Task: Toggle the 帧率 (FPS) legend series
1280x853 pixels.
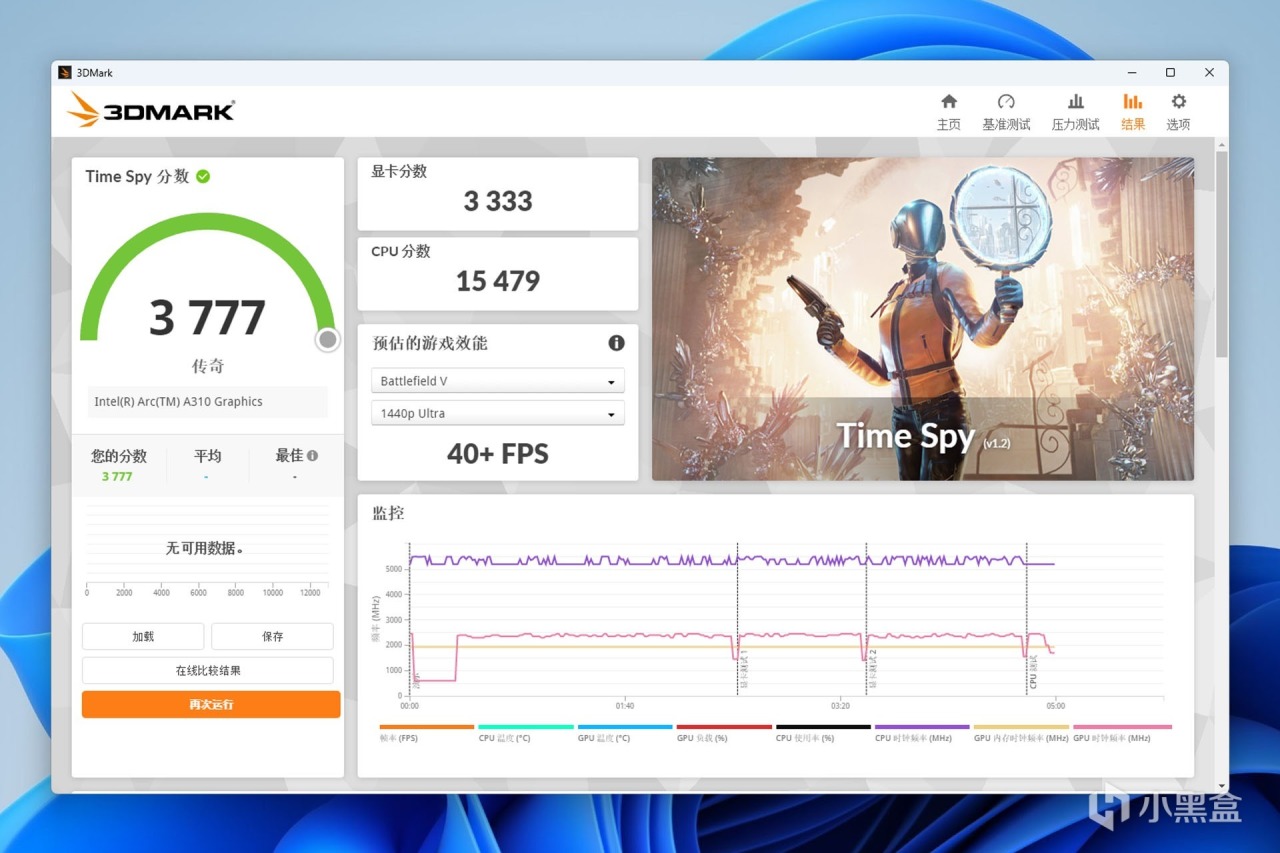Action: tap(426, 733)
